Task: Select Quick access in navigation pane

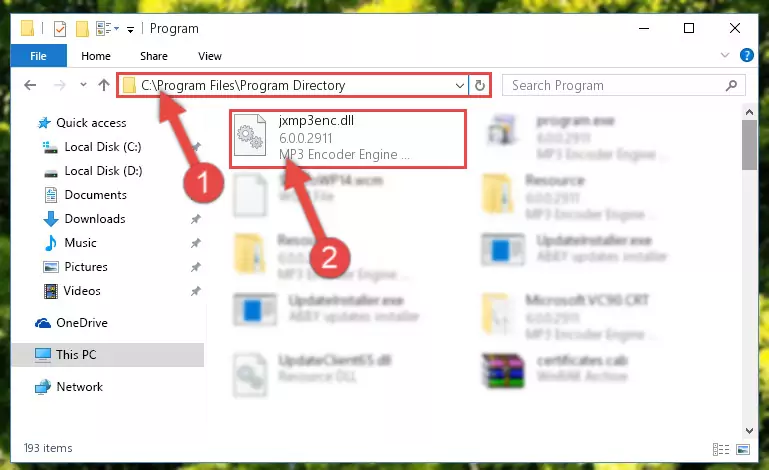Action: [91, 123]
